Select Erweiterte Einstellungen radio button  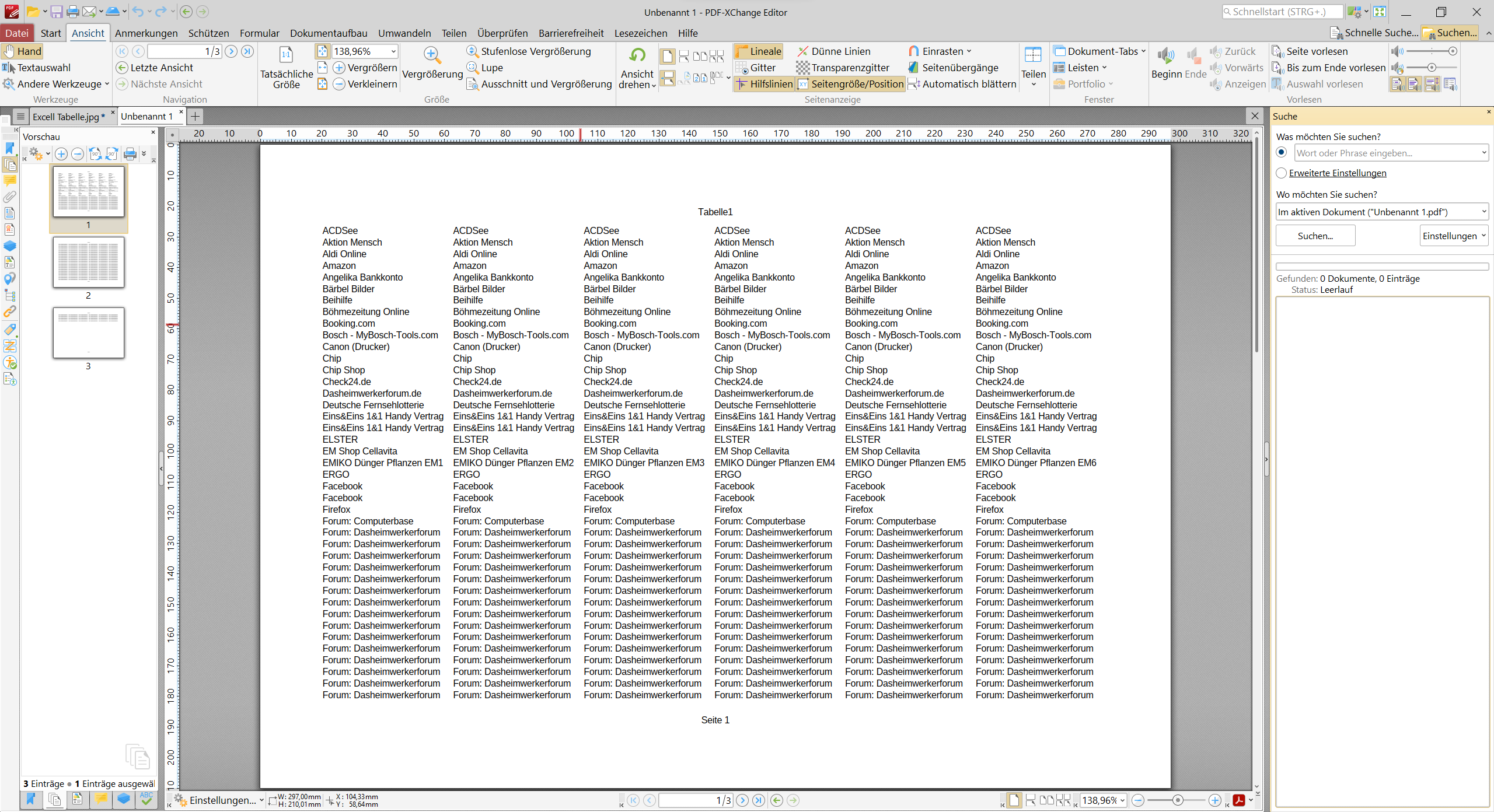[1282, 173]
